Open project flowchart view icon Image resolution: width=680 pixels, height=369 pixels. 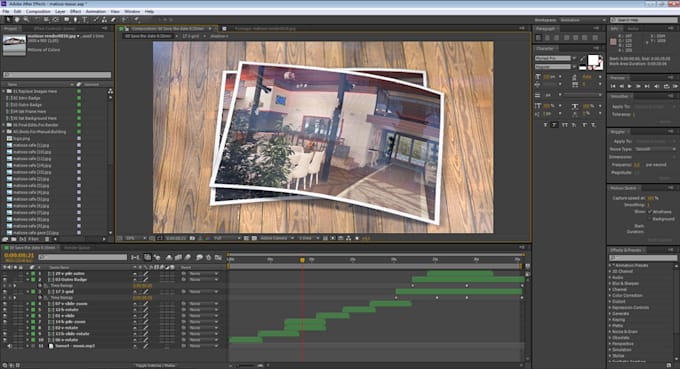tap(111, 91)
